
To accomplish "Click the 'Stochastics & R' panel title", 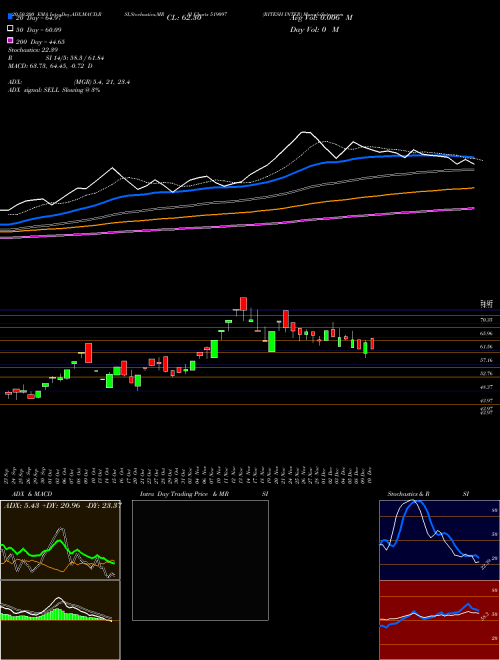I will [408, 494].
